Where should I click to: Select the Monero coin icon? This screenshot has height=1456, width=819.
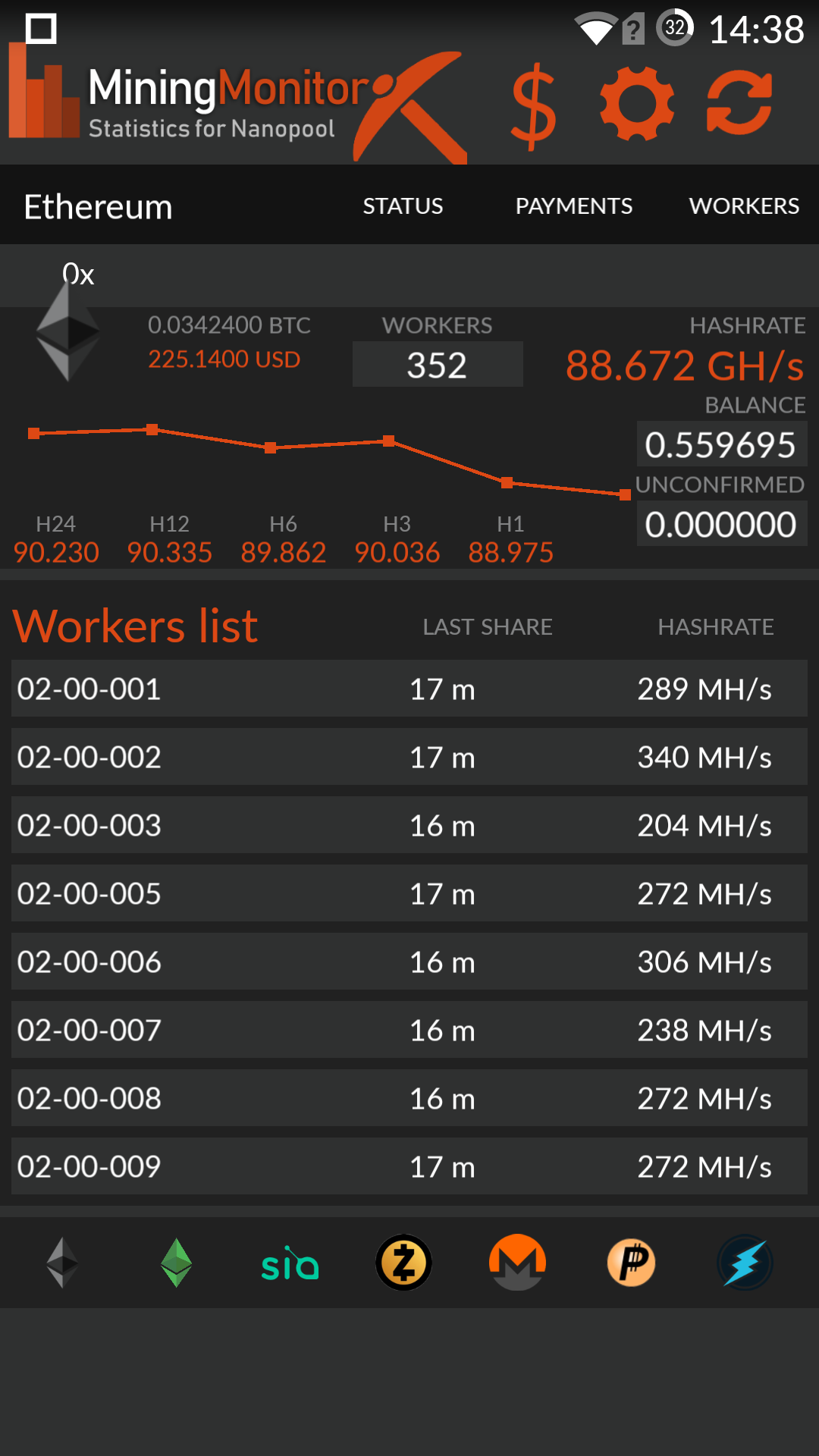[517, 1263]
